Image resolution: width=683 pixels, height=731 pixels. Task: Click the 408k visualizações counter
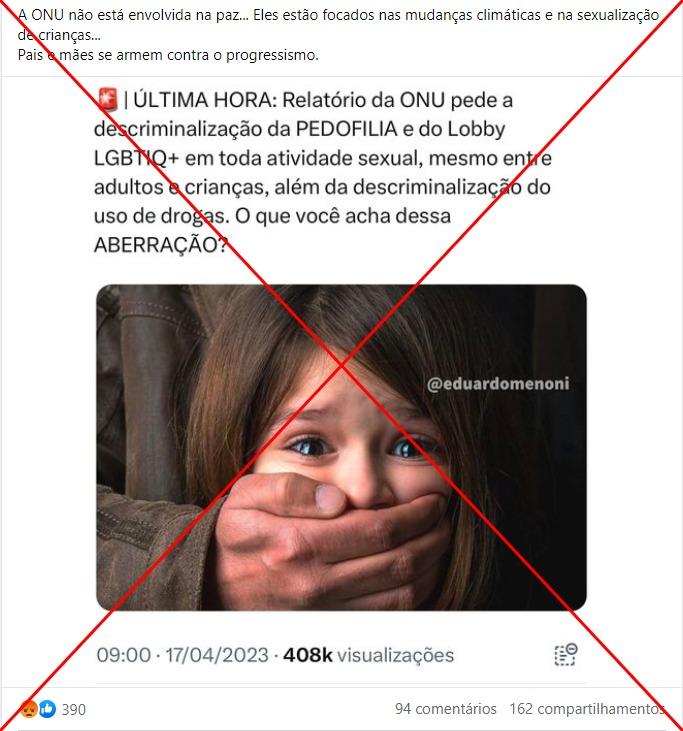click(x=368, y=655)
